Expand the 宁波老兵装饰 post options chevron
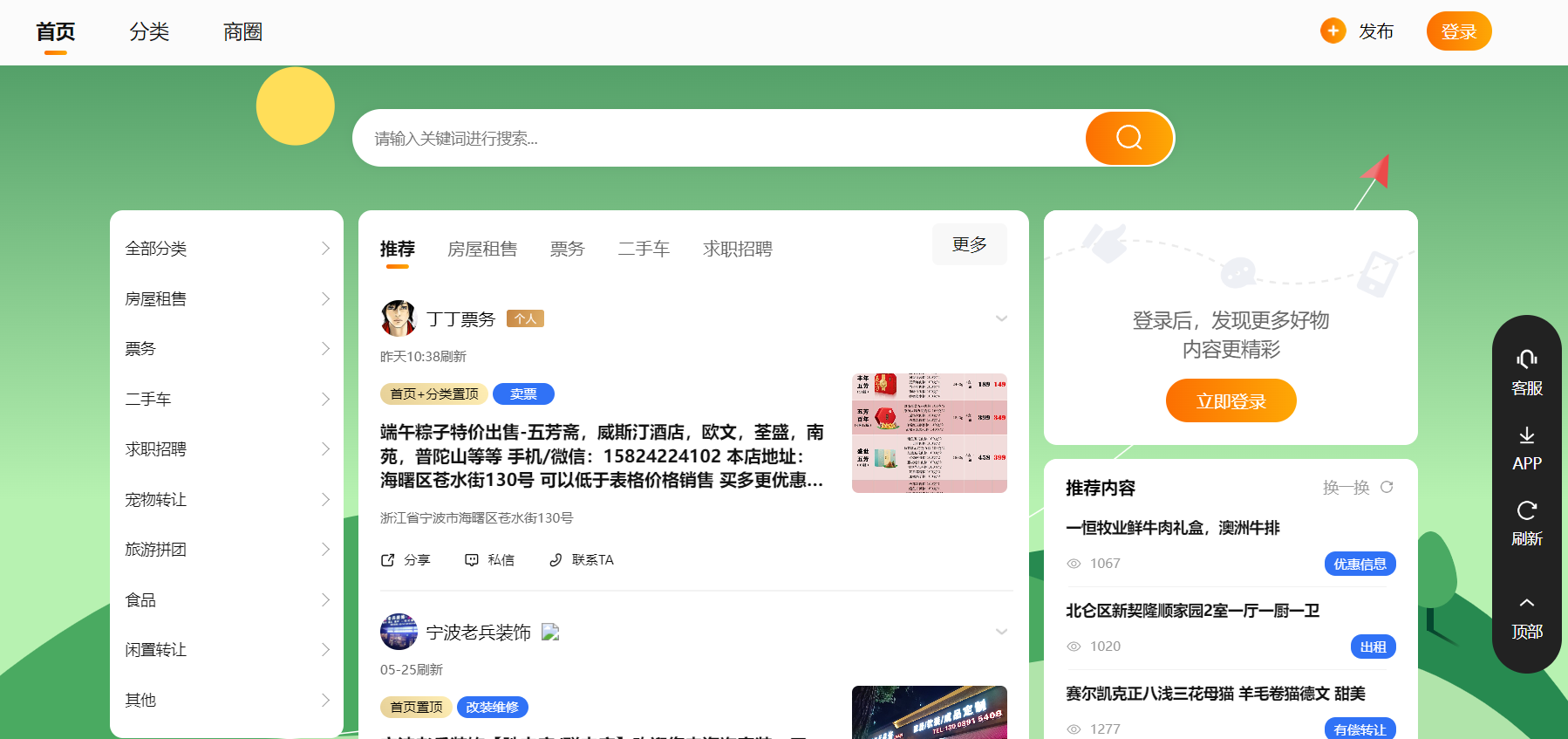The width and height of the screenshot is (1568, 739). tap(1001, 632)
